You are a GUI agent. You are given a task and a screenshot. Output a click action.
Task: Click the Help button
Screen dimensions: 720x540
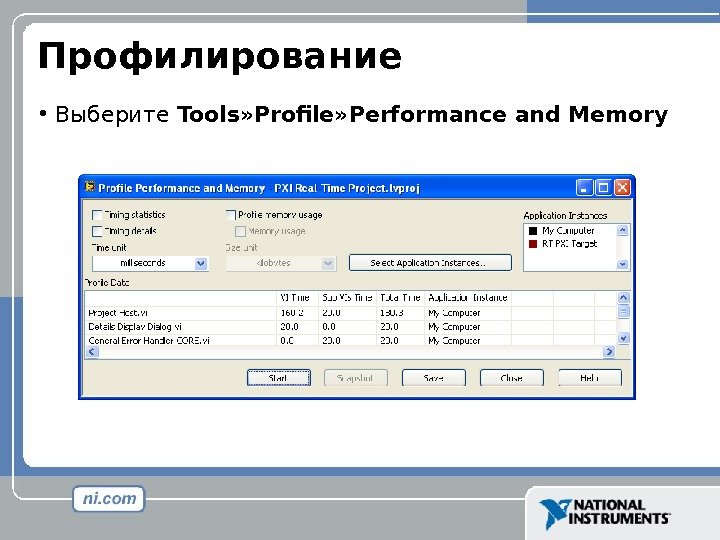click(x=590, y=378)
